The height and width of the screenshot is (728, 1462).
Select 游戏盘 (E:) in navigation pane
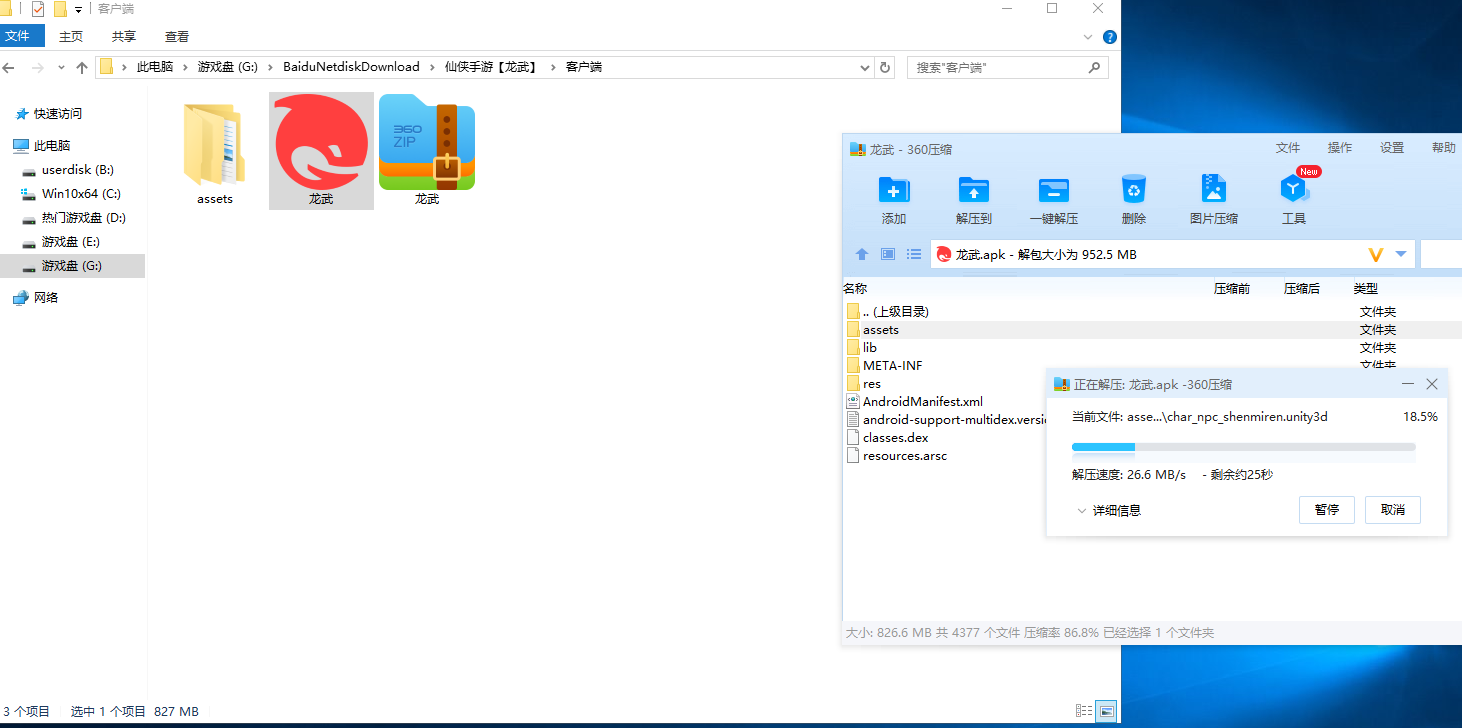[x=70, y=242]
